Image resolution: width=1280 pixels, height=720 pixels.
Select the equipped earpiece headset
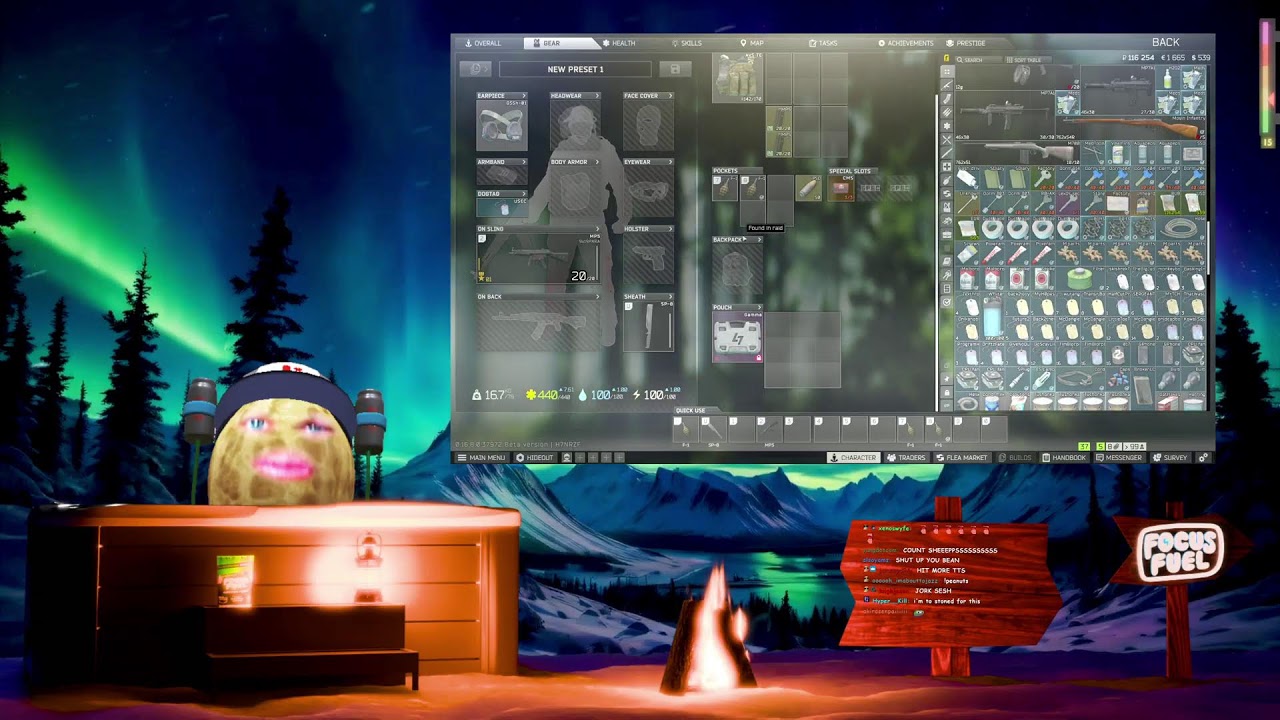point(501,126)
